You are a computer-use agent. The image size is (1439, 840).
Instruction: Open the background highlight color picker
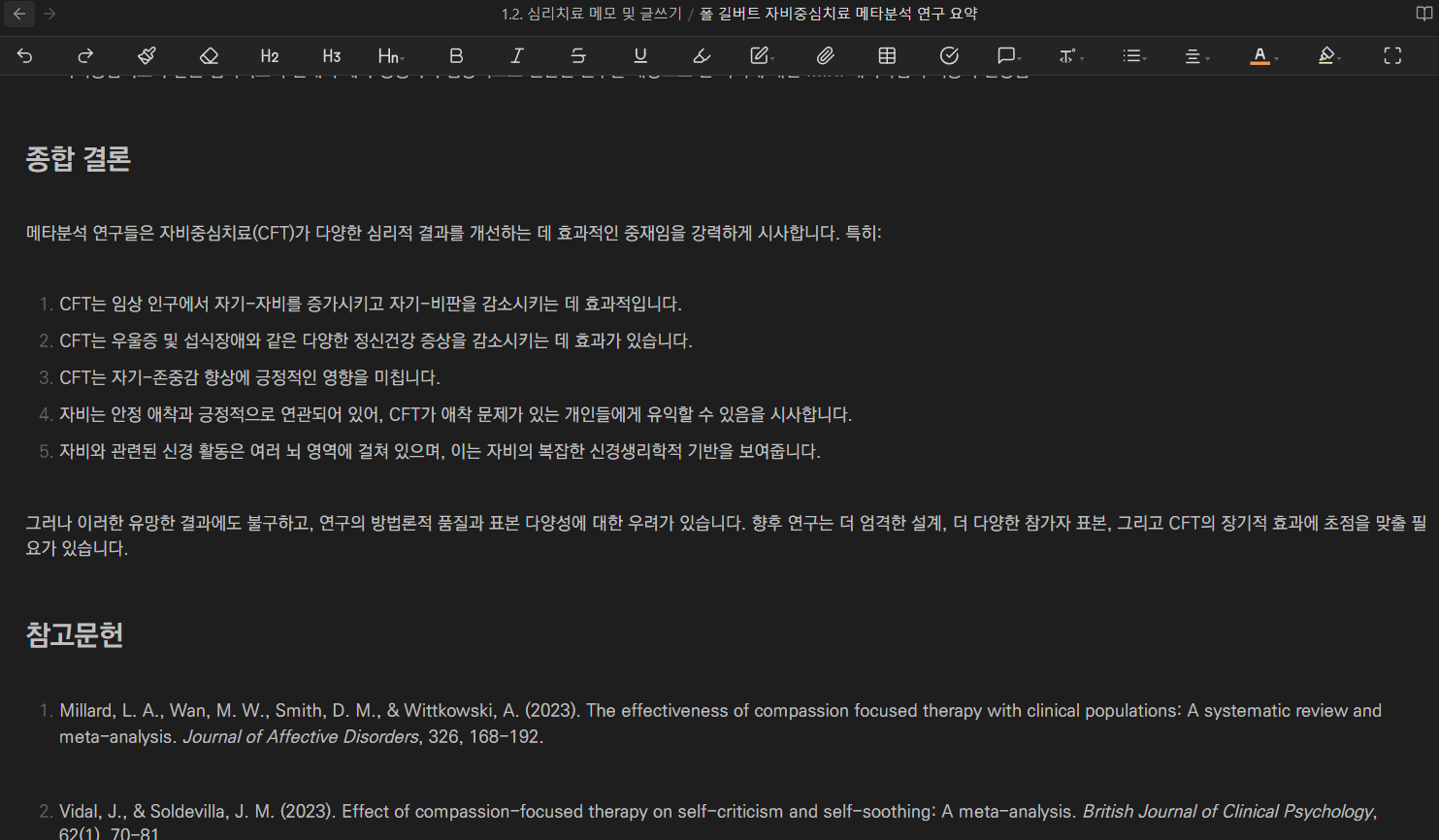[x=1328, y=56]
